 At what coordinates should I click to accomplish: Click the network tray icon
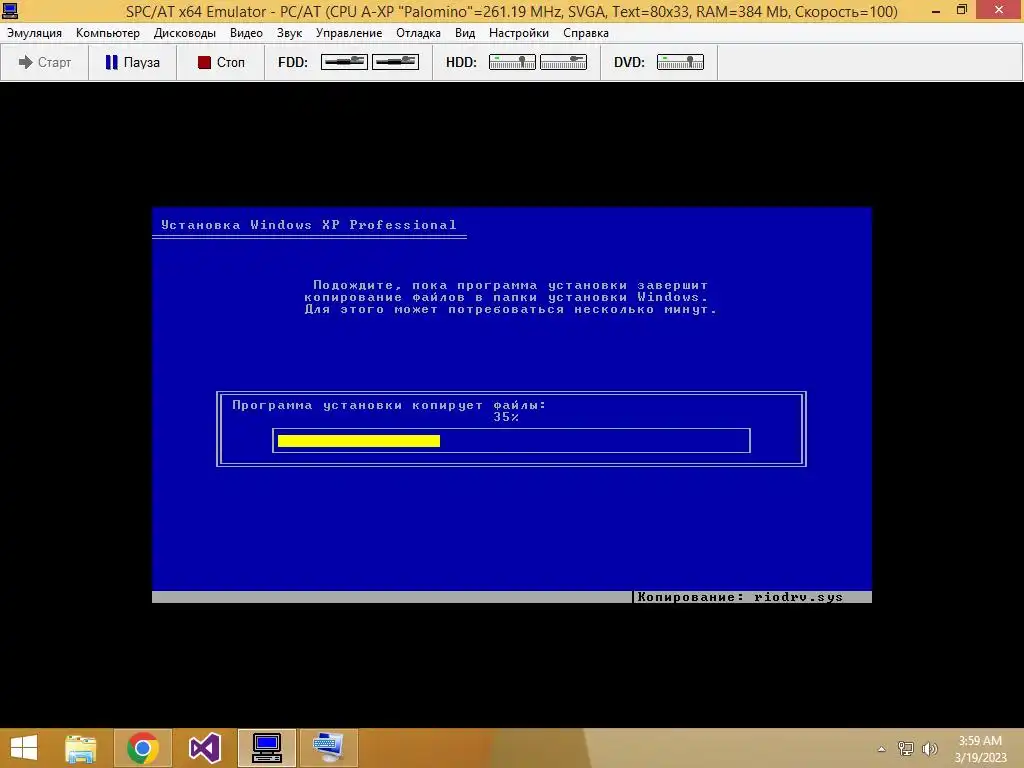906,748
